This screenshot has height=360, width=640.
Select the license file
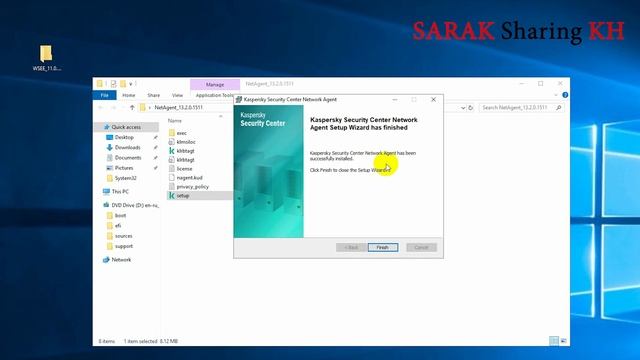[184, 169]
